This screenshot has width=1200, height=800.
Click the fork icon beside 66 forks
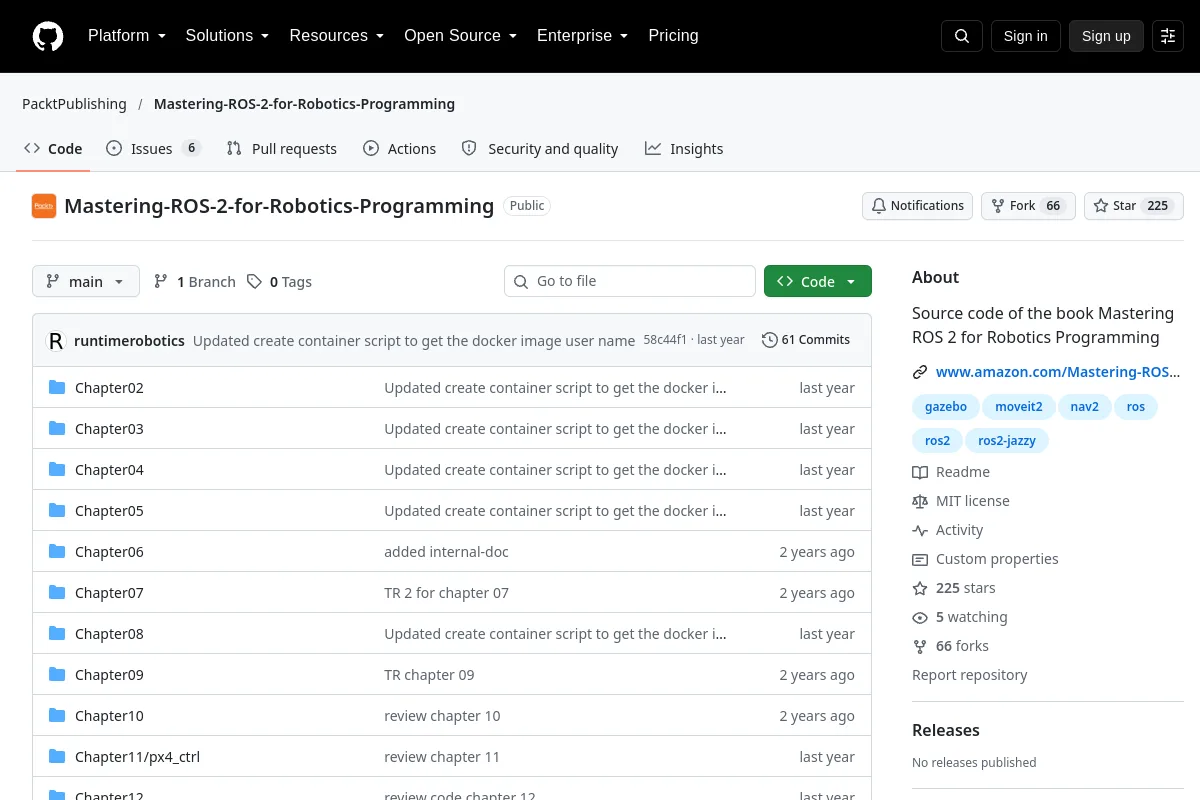click(920, 646)
